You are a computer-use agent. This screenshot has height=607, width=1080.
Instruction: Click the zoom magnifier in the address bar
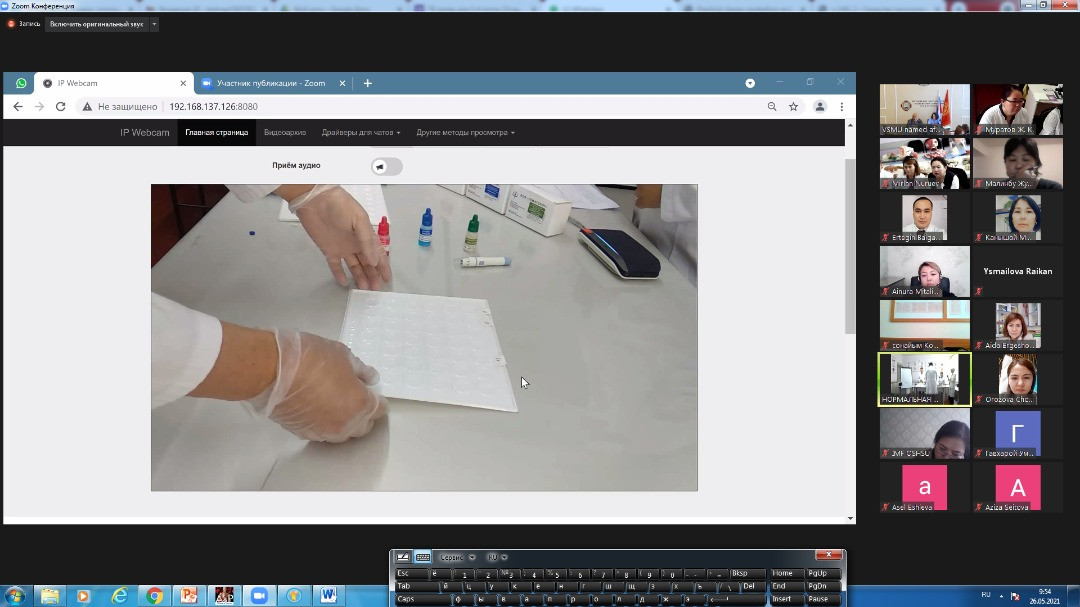[x=772, y=106]
